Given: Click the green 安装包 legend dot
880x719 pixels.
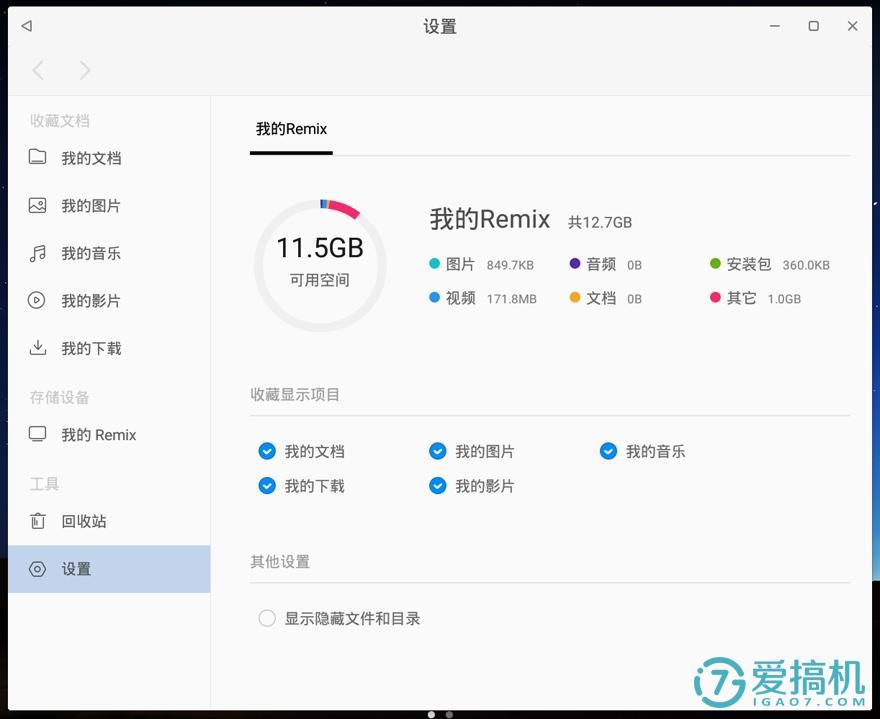Looking at the screenshot, I should click(x=713, y=263).
